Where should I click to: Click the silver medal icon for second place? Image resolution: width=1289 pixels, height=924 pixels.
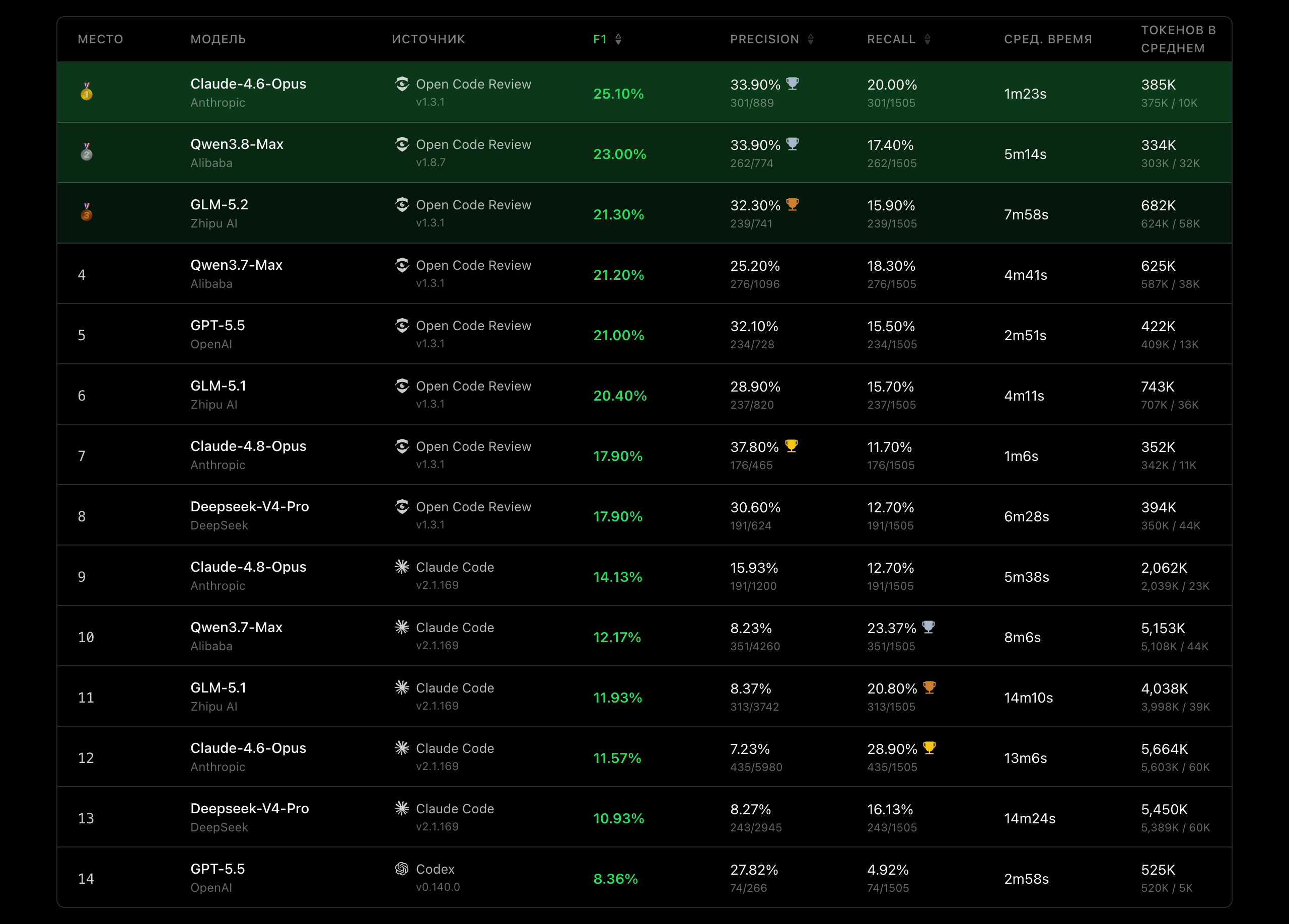click(x=87, y=151)
